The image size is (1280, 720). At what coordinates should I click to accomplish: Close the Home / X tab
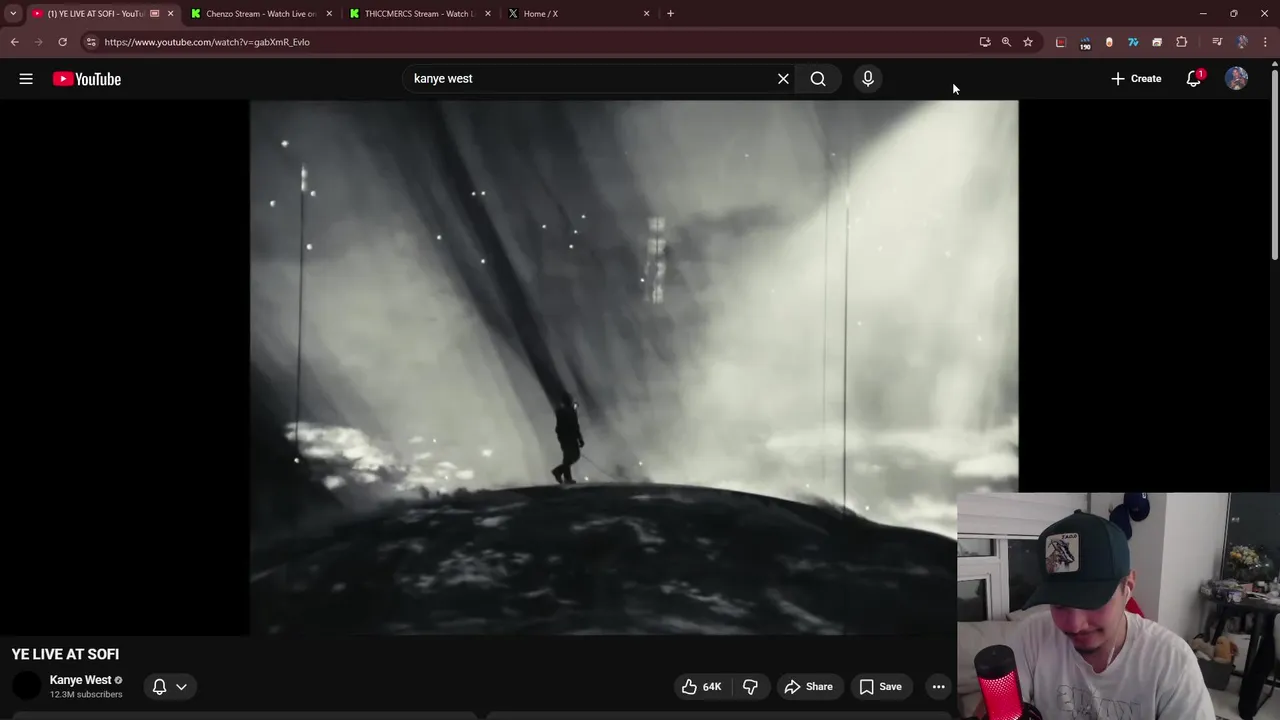(646, 14)
